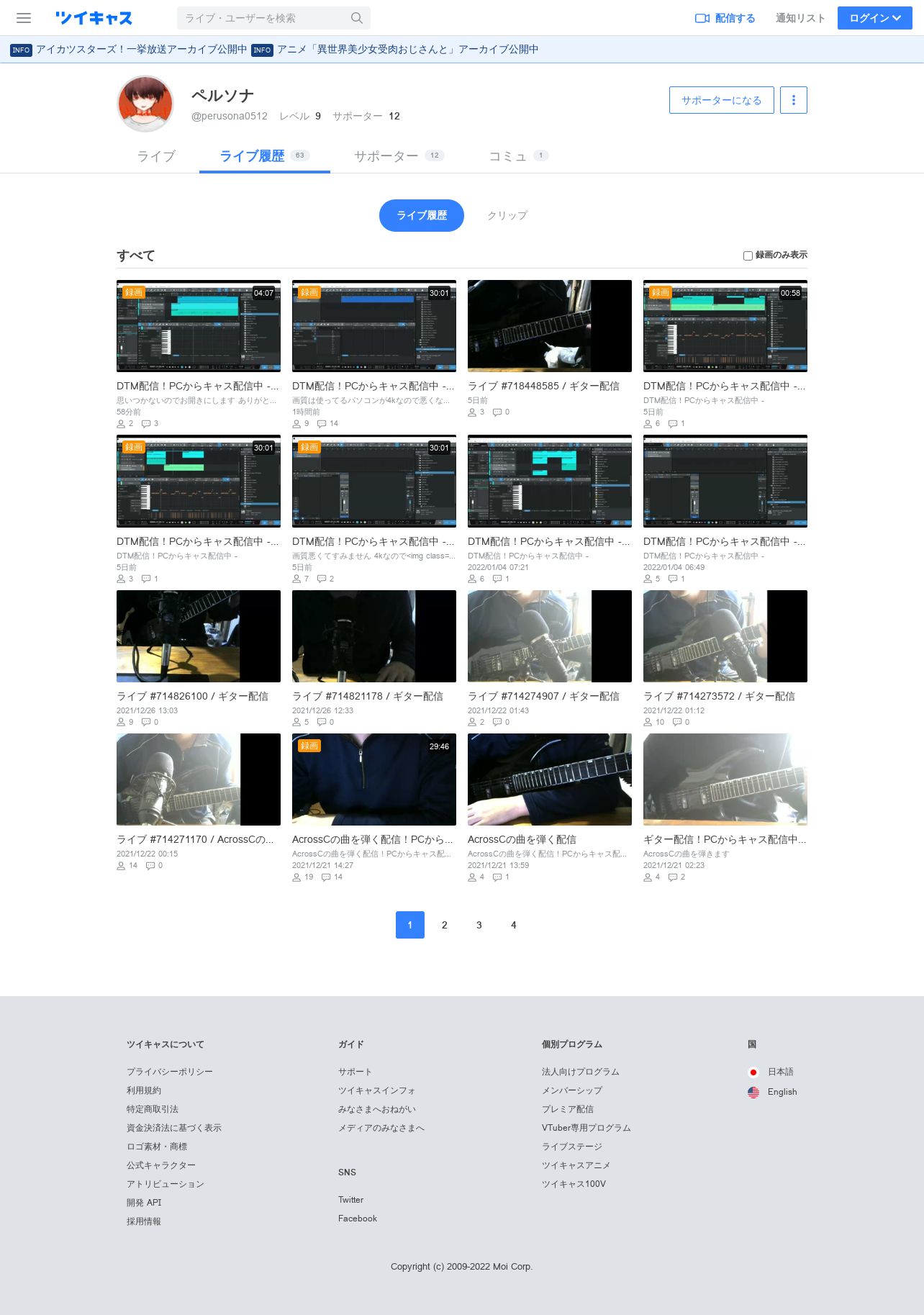Open the 通知リスト link
924x1315 pixels.
(800, 18)
